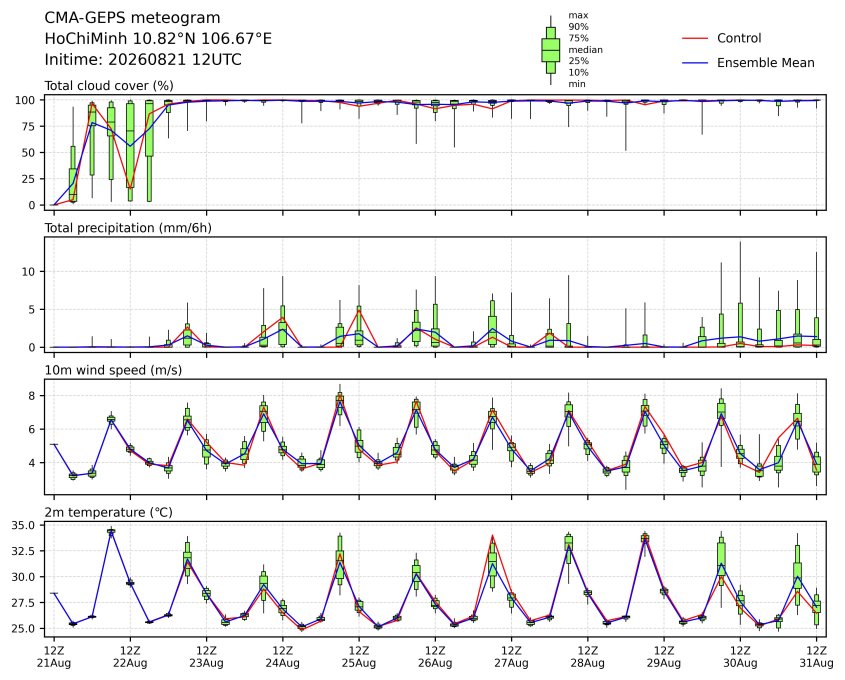Click the green box-plot legend symbol
Screen dimensions: 845x680
coord(550,50)
